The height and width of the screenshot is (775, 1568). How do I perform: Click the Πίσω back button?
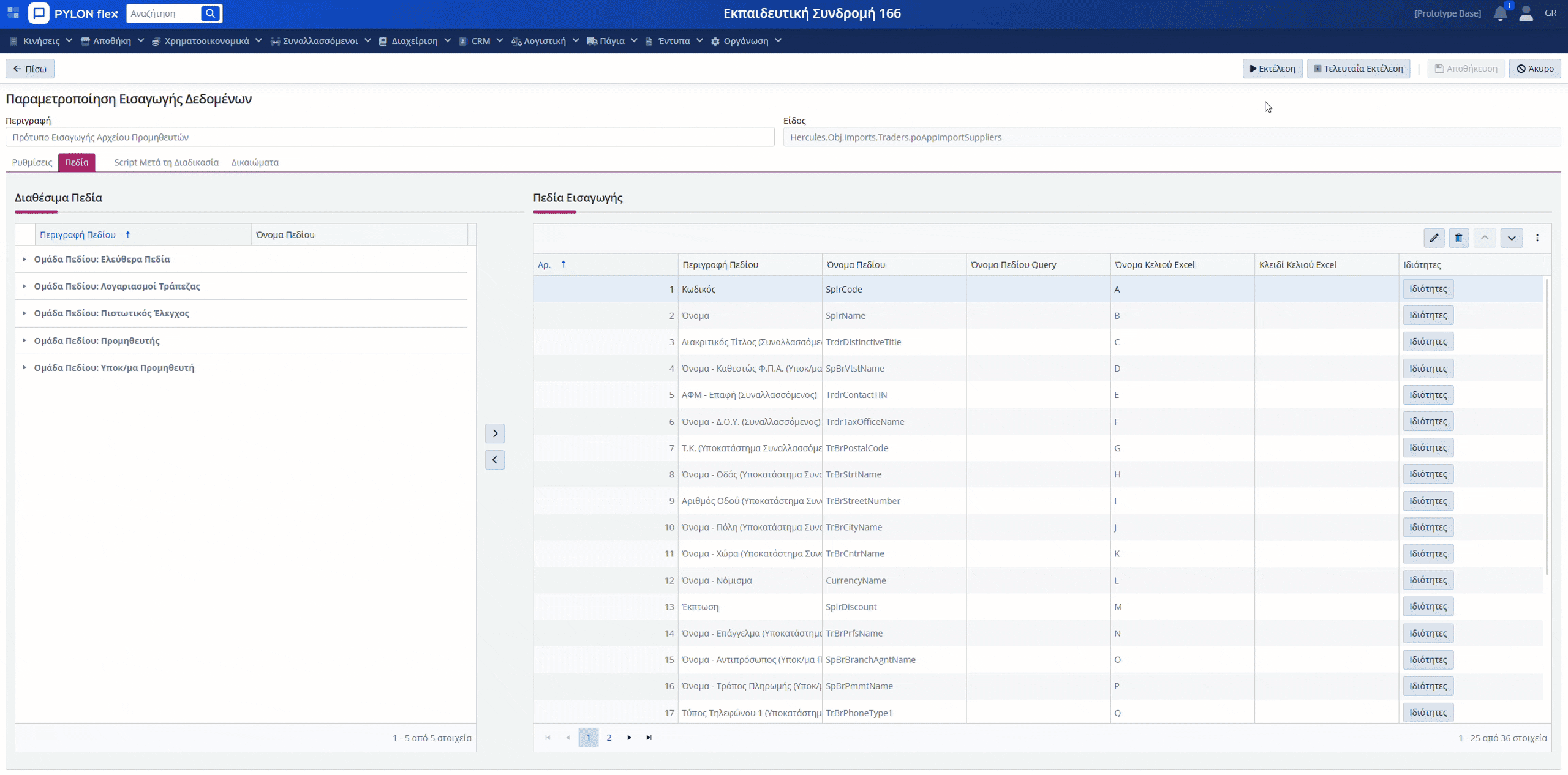30,69
